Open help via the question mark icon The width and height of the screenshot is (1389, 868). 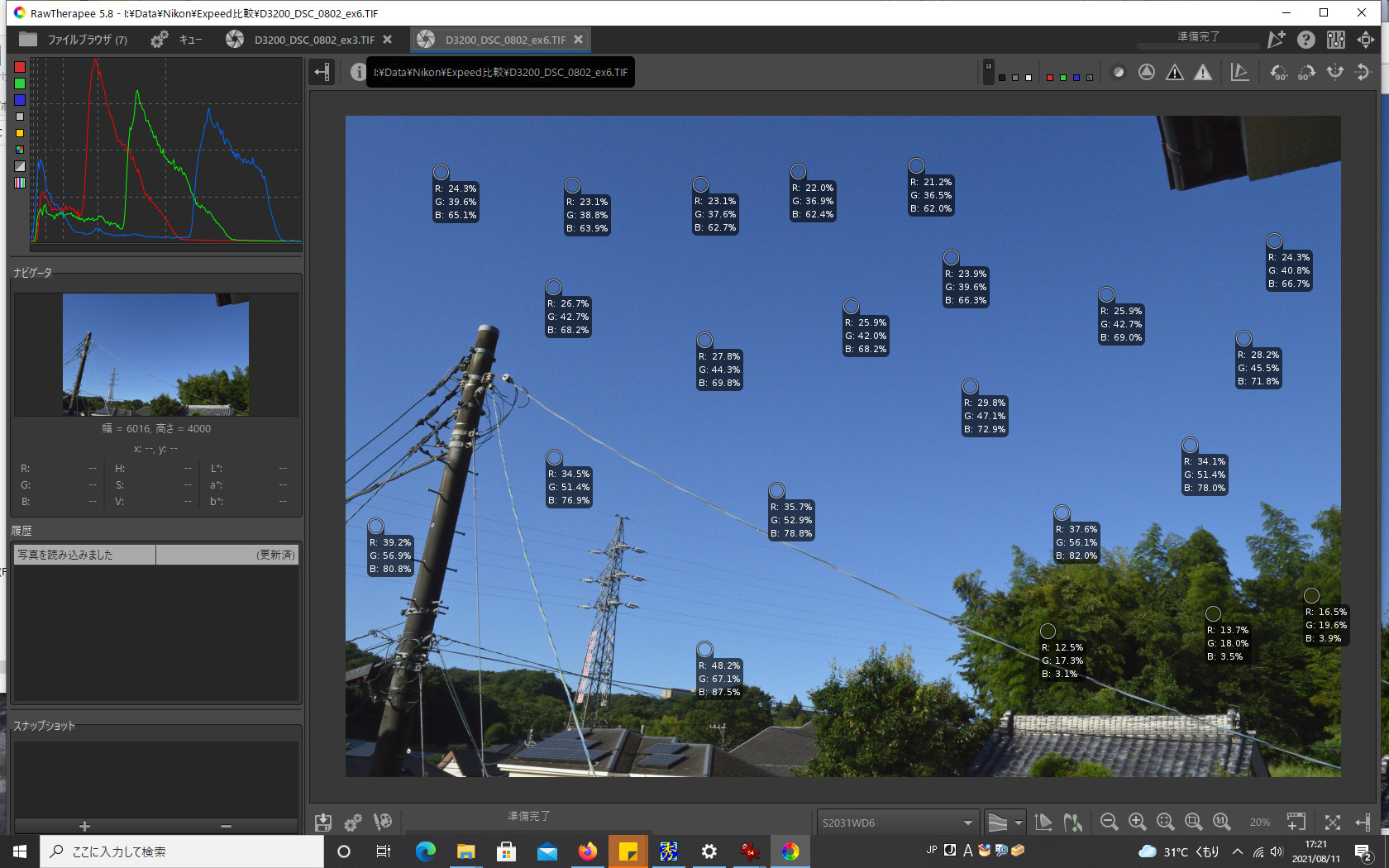tap(1306, 40)
